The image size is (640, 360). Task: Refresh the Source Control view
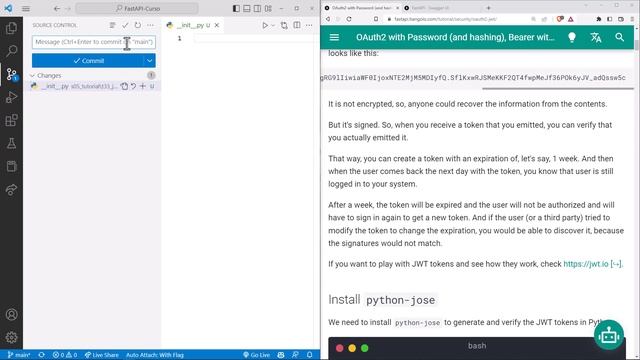coord(138,25)
